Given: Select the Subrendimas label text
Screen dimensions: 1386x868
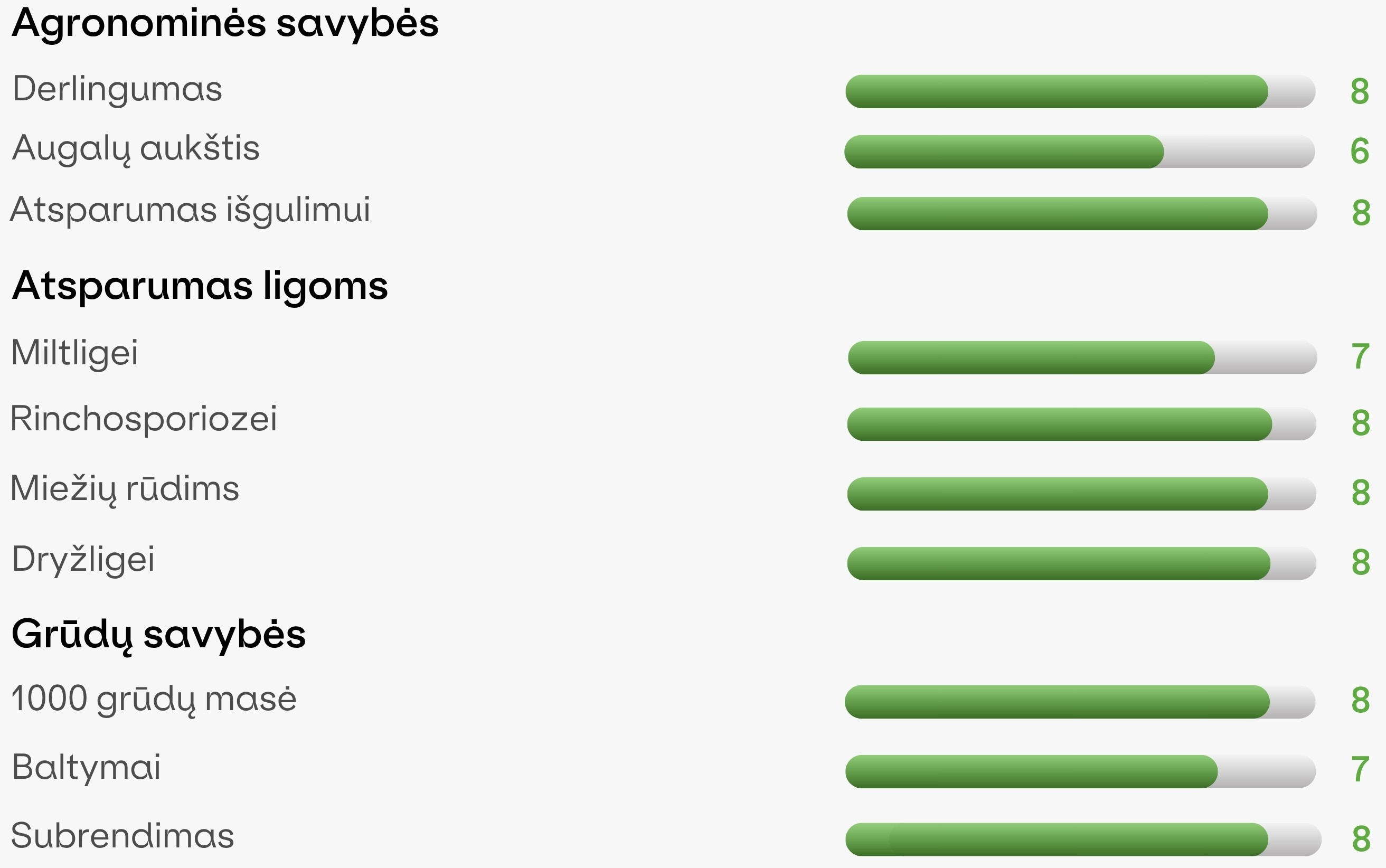Looking at the screenshot, I should coord(122,836).
